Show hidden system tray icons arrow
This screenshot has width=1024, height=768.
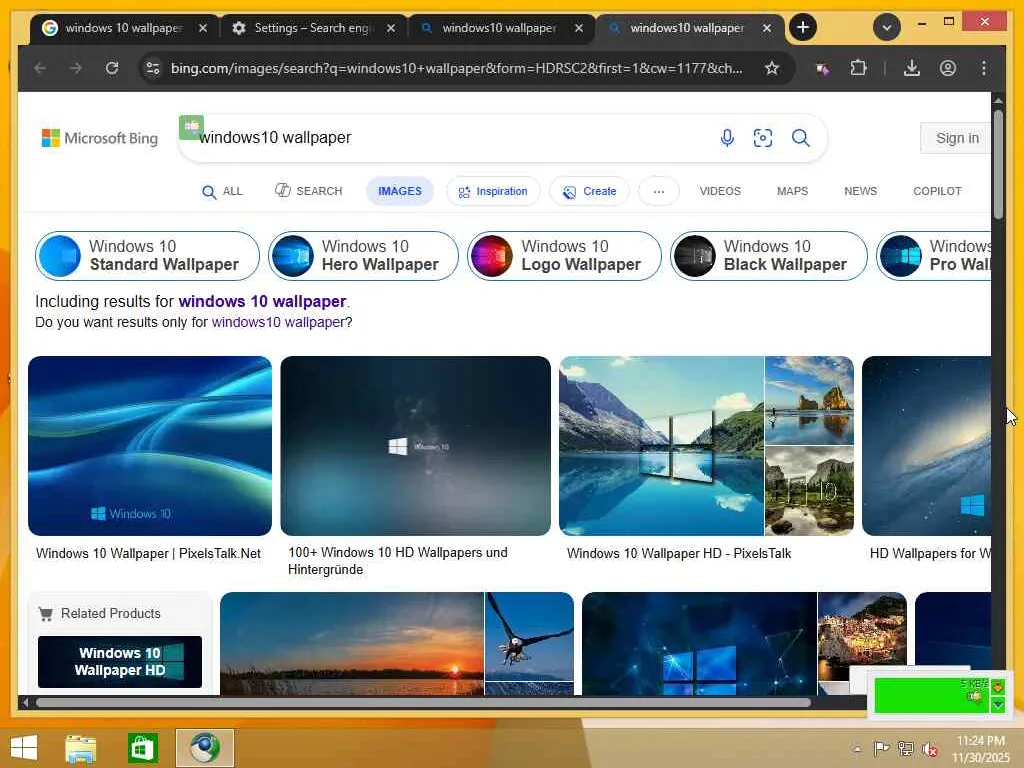click(857, 749)
